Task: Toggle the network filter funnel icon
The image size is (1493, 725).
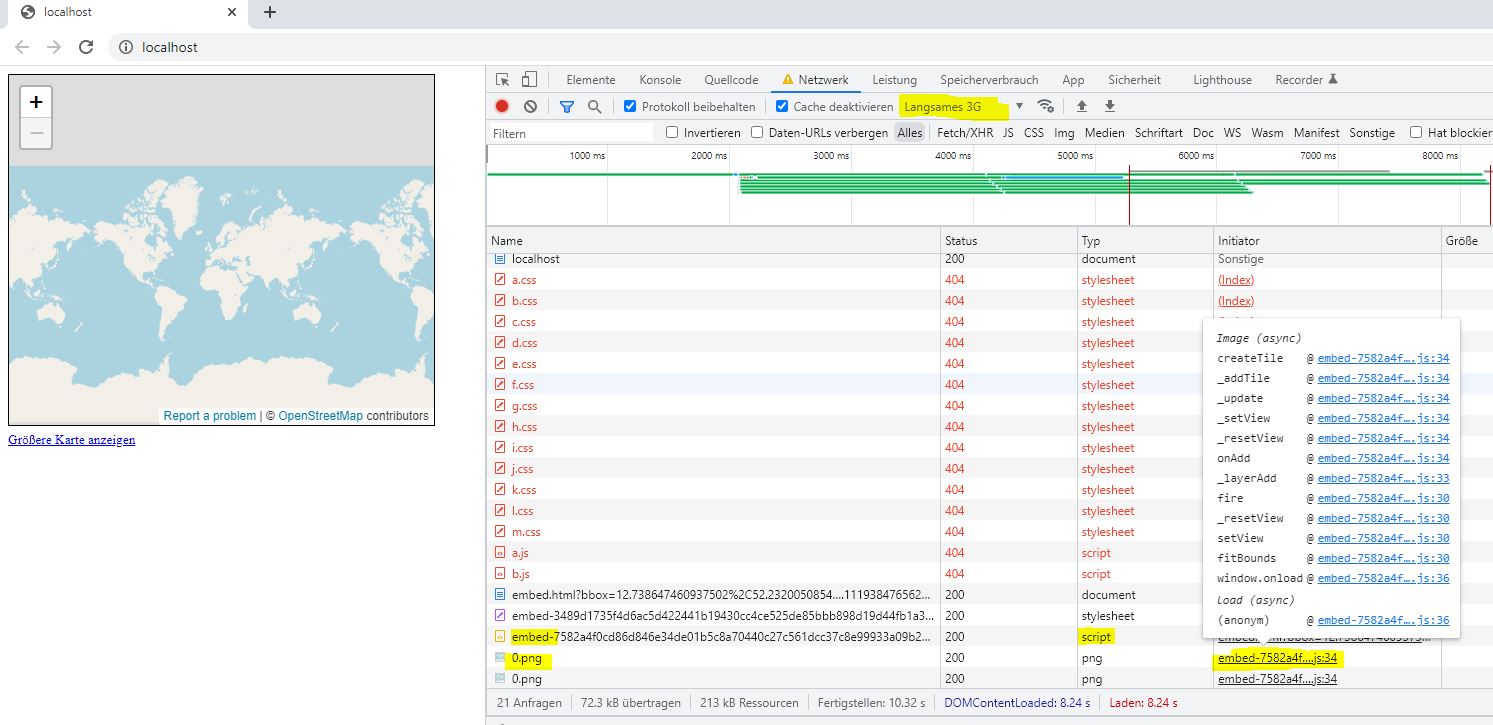Action: tap(567, 107)
